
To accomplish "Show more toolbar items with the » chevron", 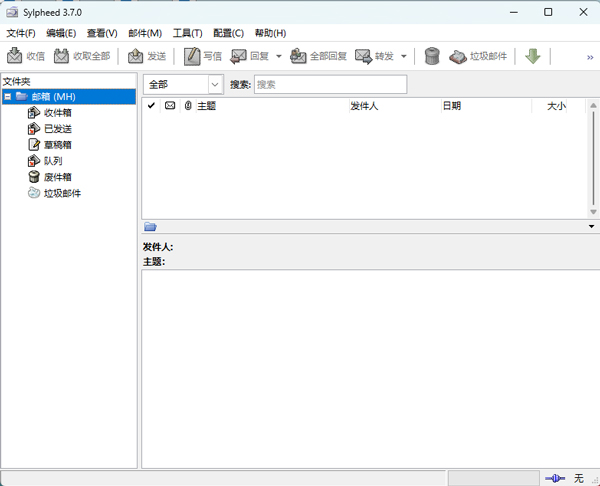I will [x=590, y=57].
